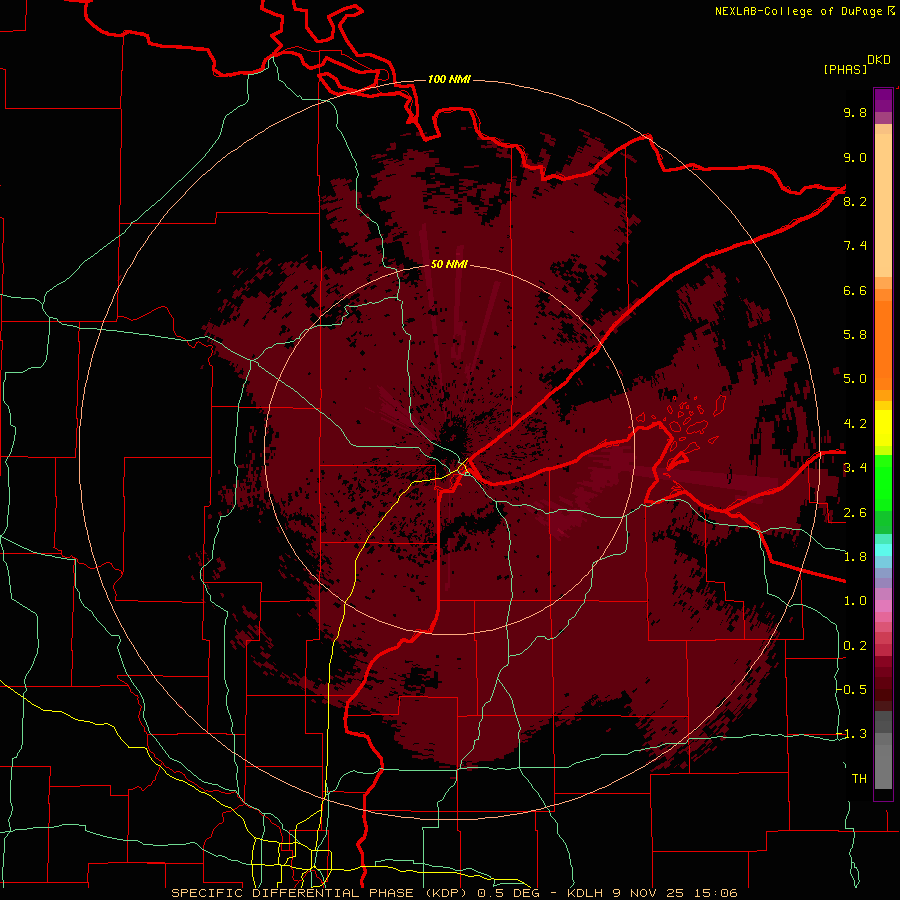
Task: Pick the cyan segment of the color scale
Action: pos(883,549)
